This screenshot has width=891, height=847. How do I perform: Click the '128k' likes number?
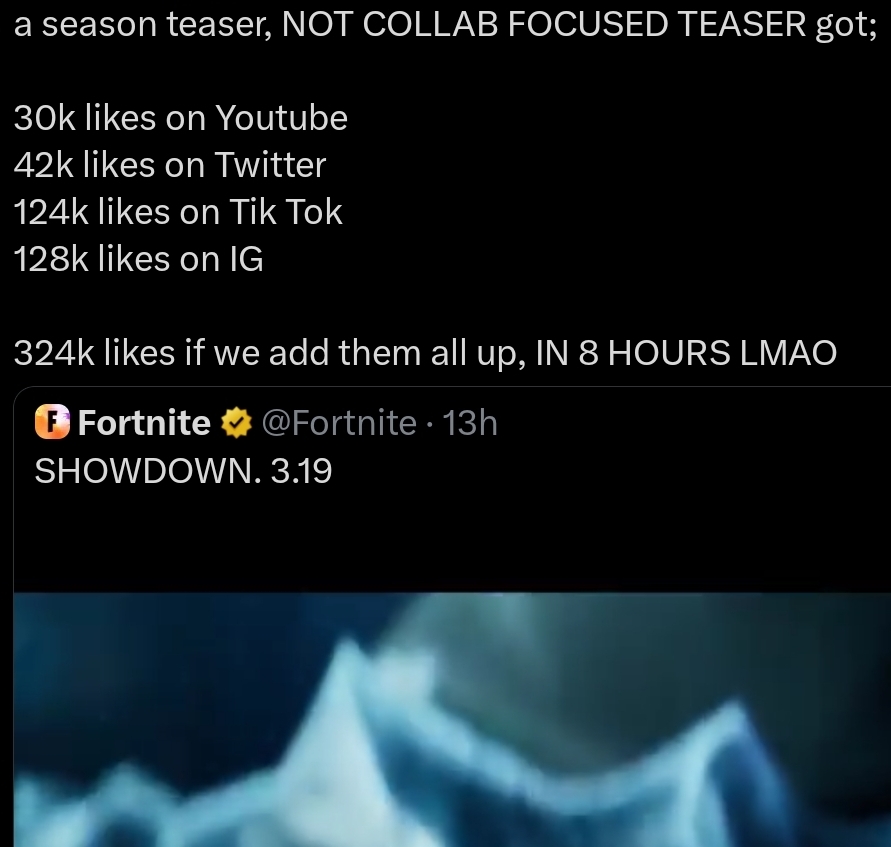pyautogui.click(x=51, y=259)
